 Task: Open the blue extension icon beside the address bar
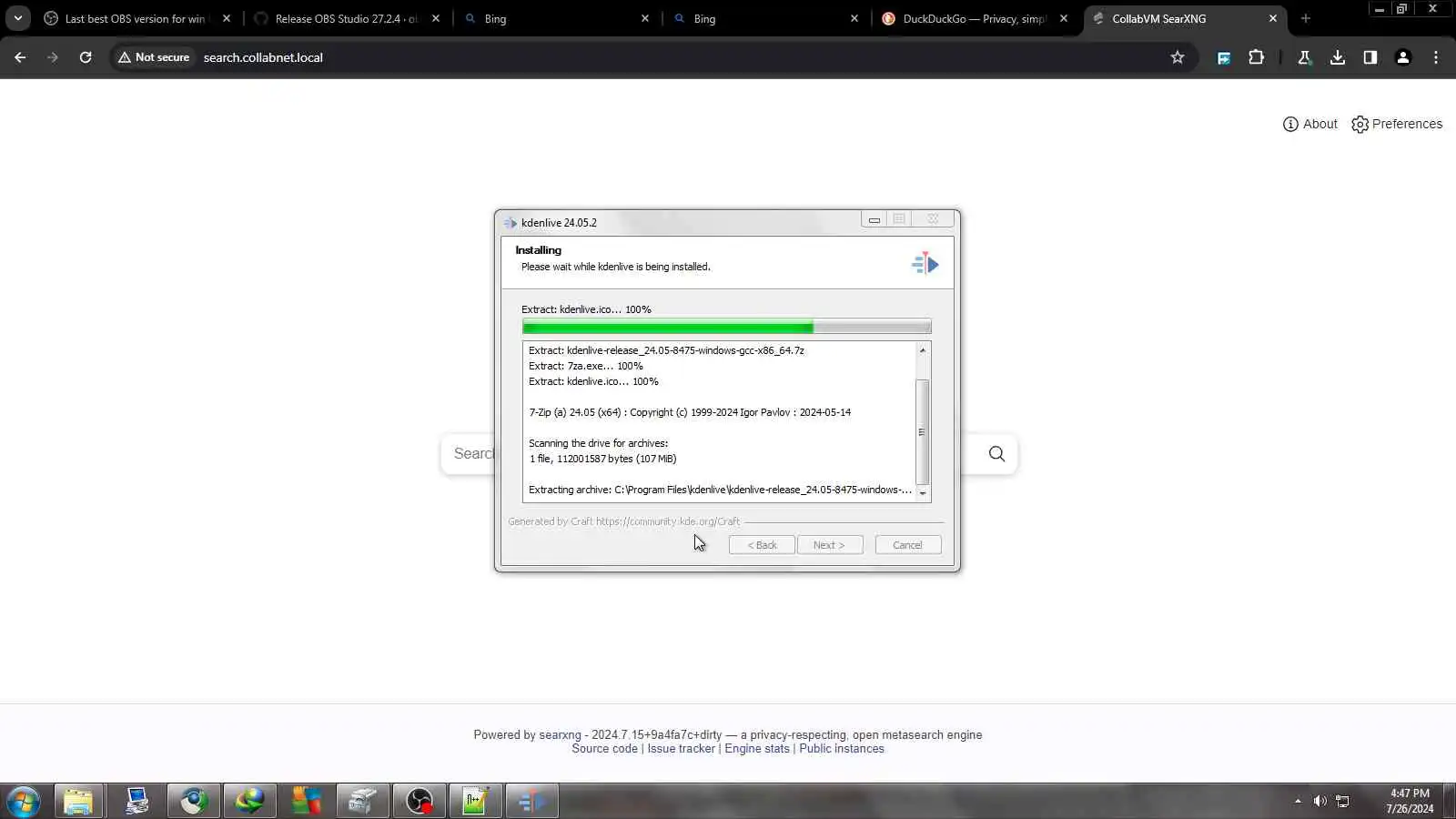point(1224,57)
